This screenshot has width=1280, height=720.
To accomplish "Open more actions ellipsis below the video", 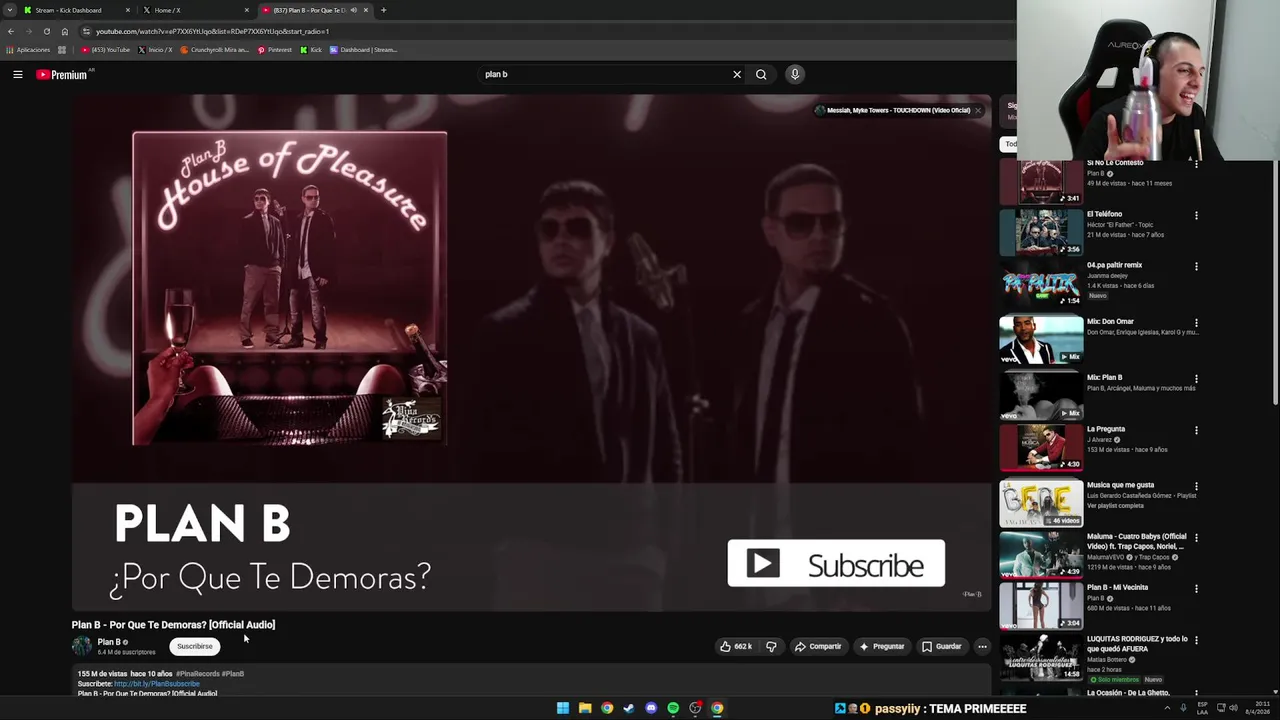I will pos(982,646).
